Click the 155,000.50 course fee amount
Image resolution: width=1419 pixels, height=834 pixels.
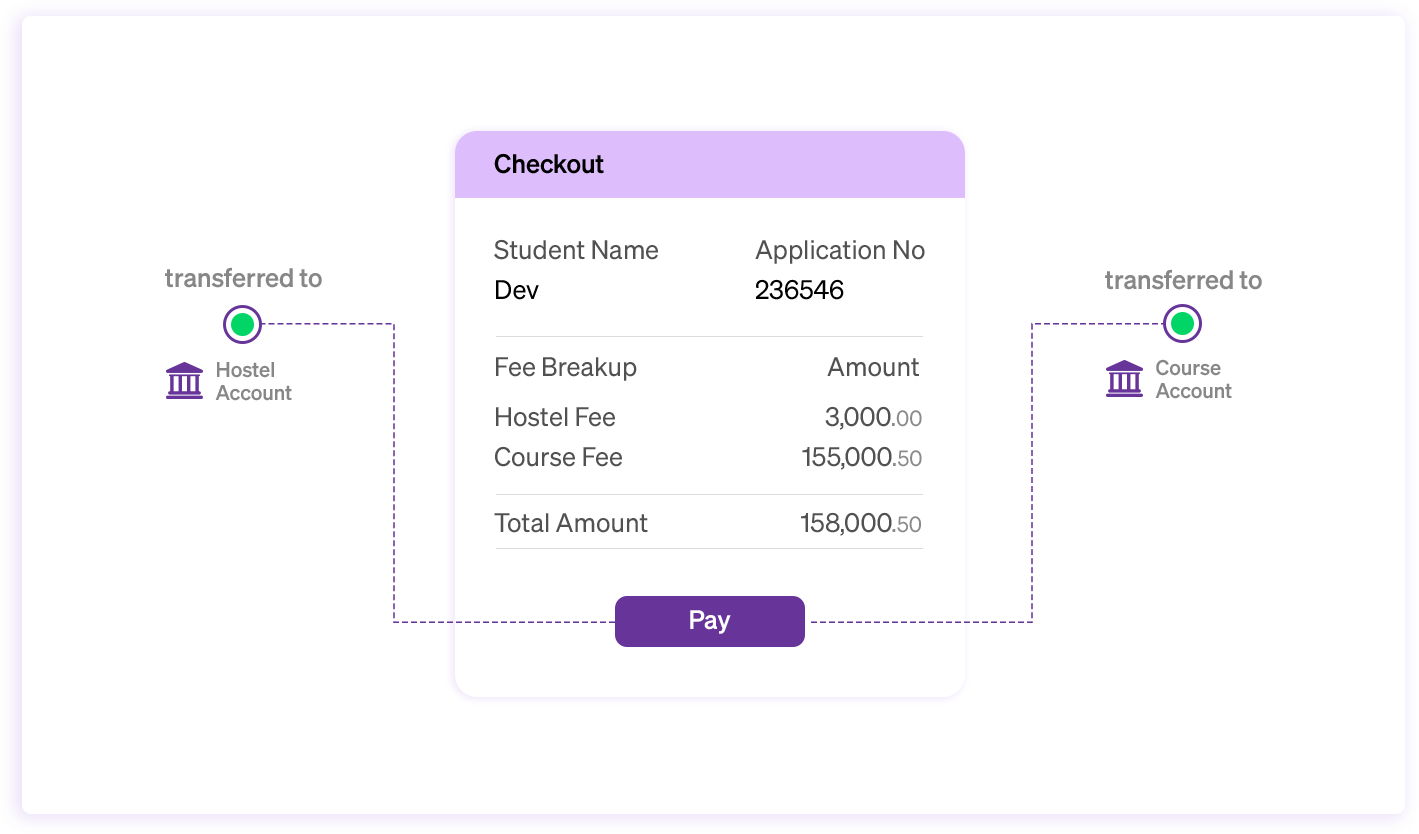tap(861, 457)
